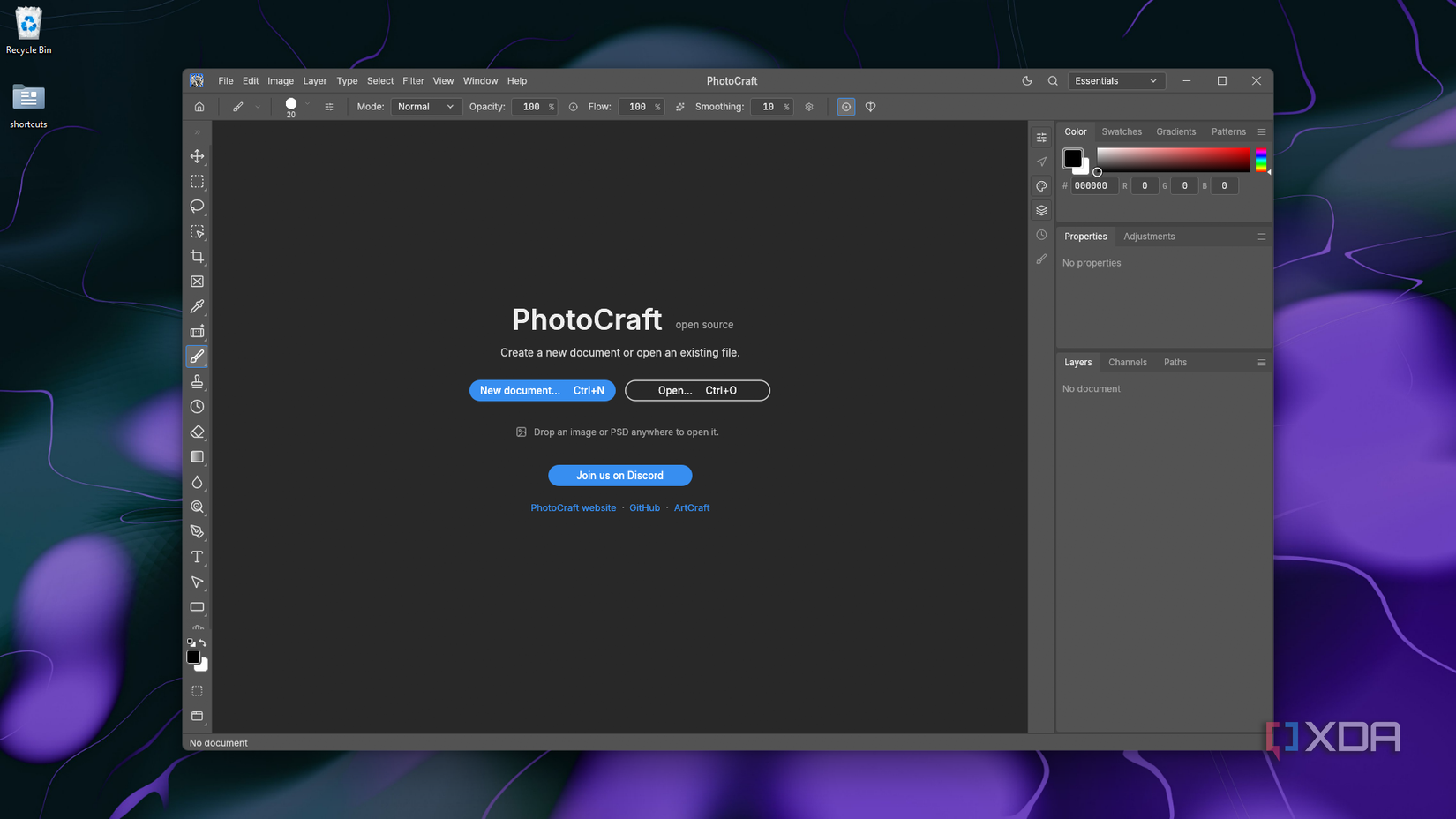This screenshot has width=1456, height=819.
Task: Toggle dark mode moon icon
Action: tap(1027, 80)
